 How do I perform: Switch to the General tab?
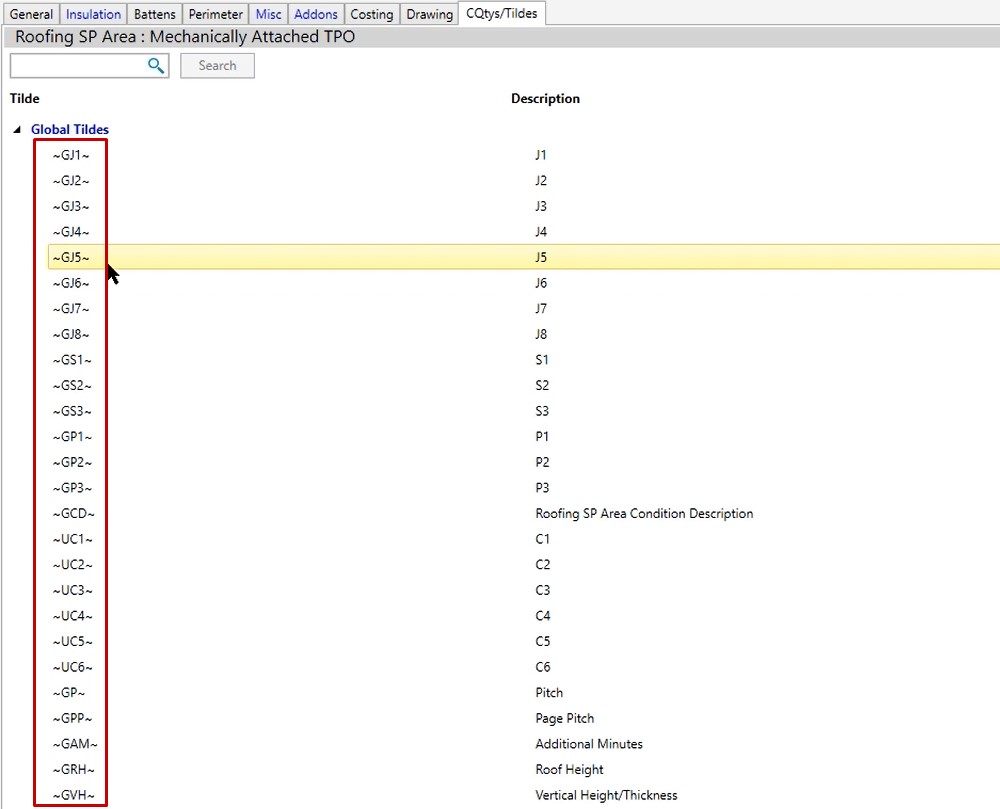pos(31,14)
